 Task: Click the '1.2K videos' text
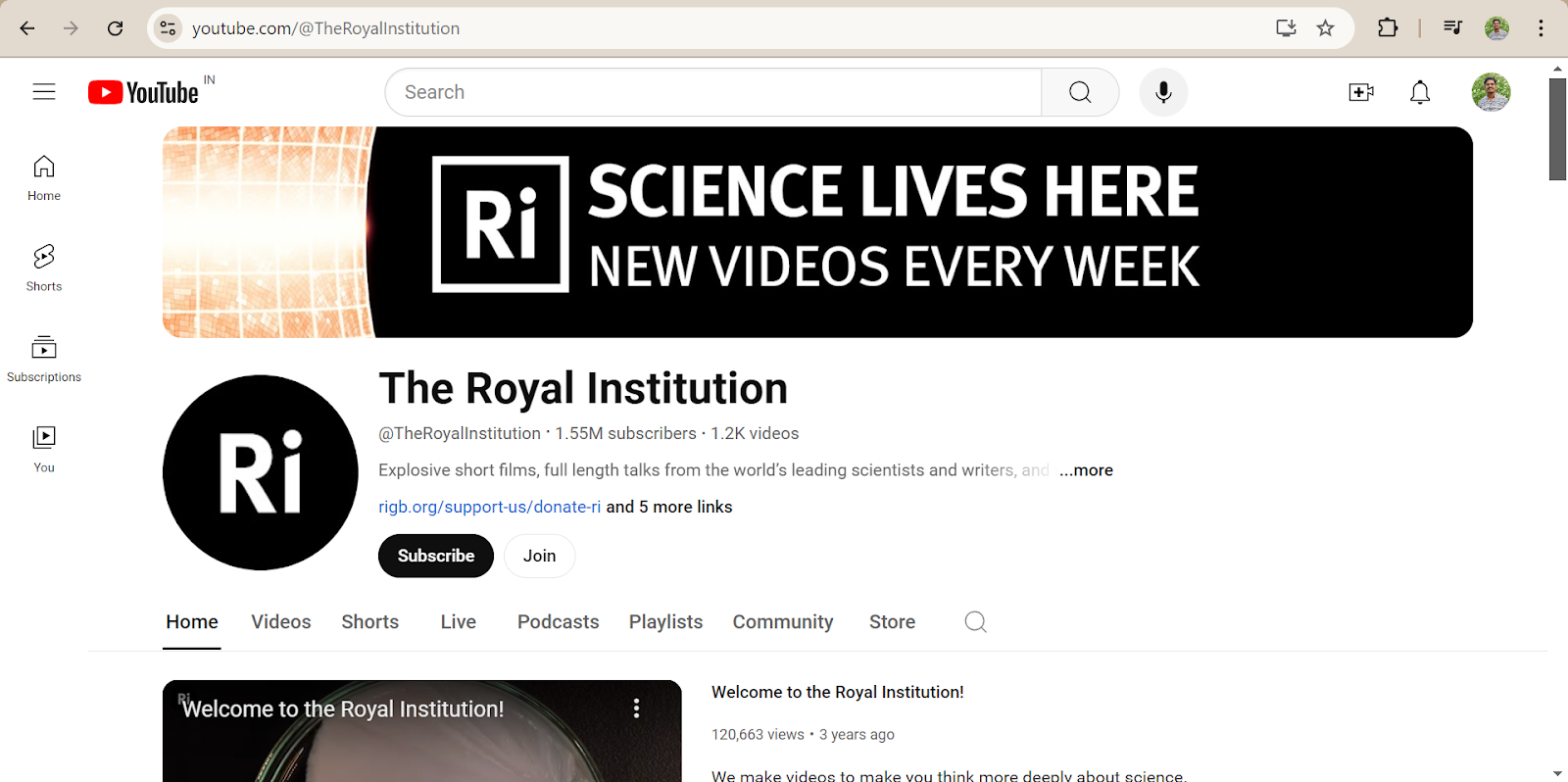[x=755, y=433]
